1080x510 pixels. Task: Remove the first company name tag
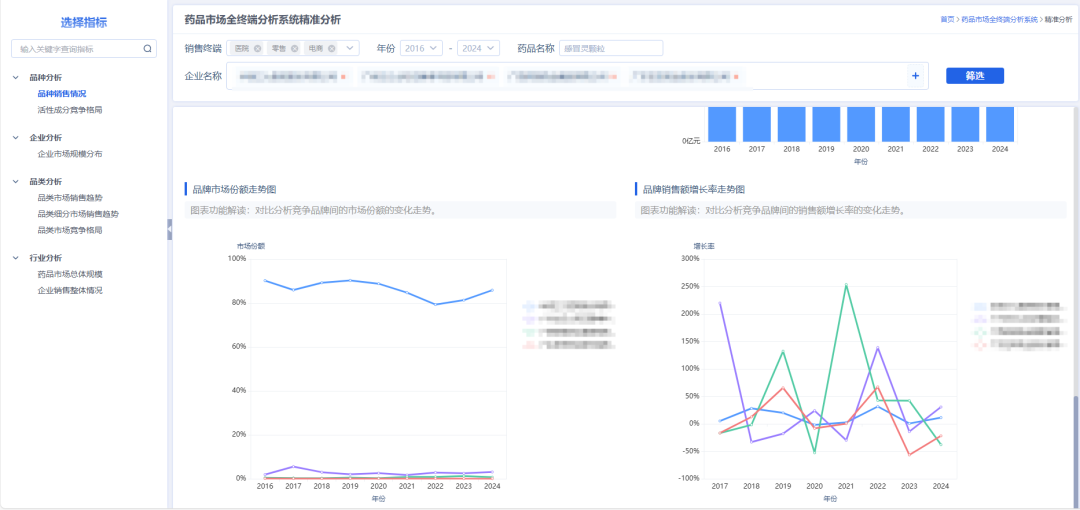[x=343, y=76]
